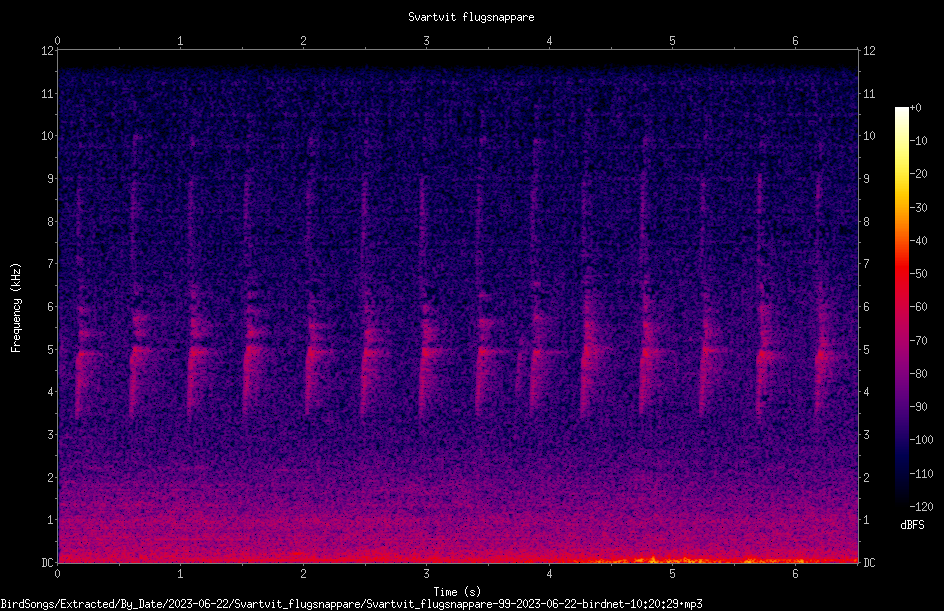The height and width of the screenshot is (611, 944).
Task: Click the yellow -20 region of color scale
Action: coord(901,174)
